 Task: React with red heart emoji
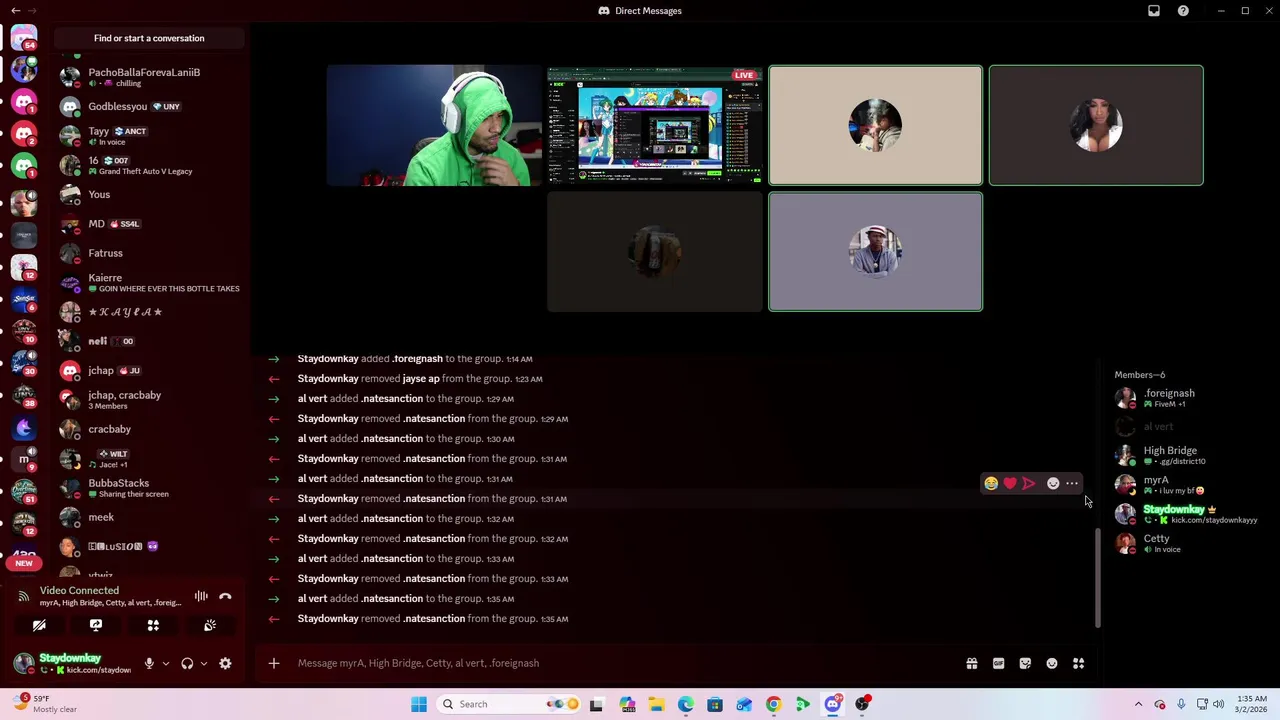(x=1010, y=484)
